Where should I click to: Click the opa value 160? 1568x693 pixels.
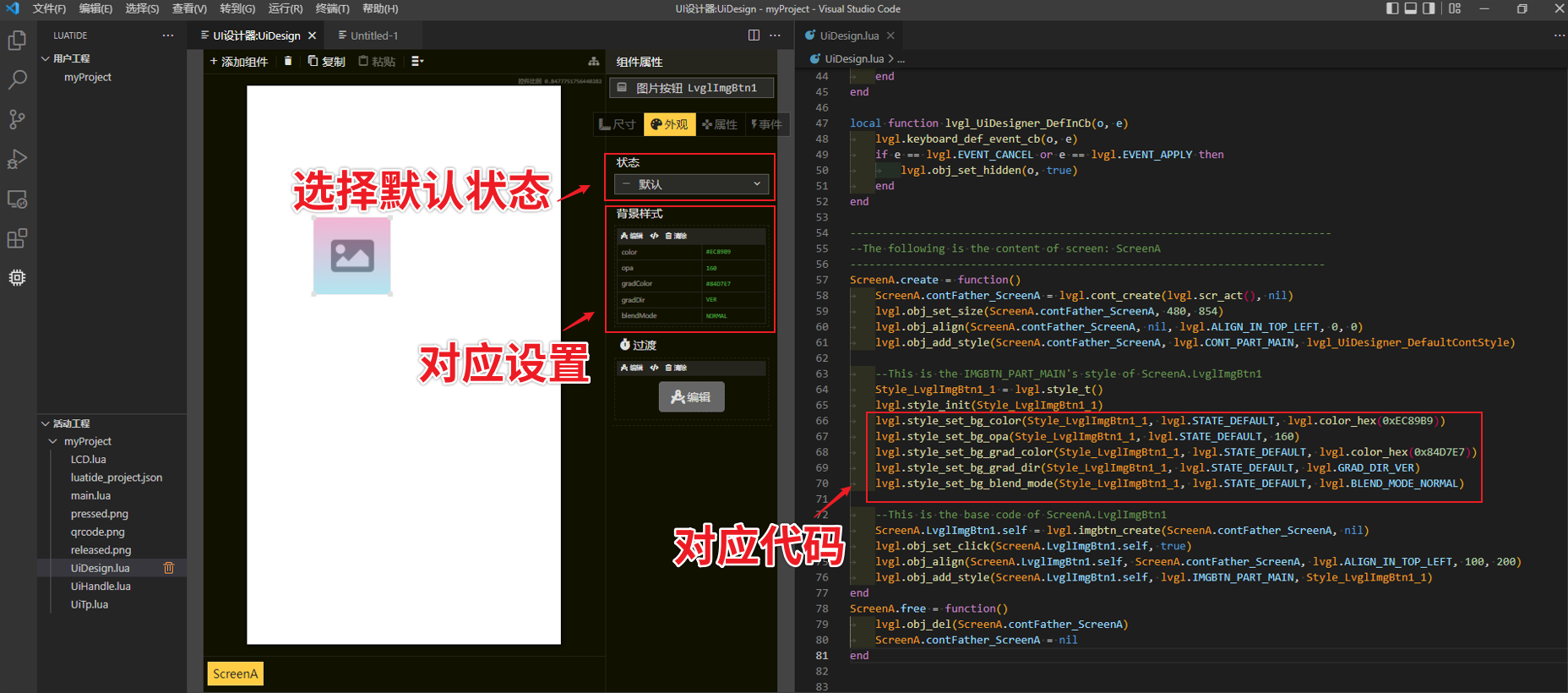click(x=711, y=268)
